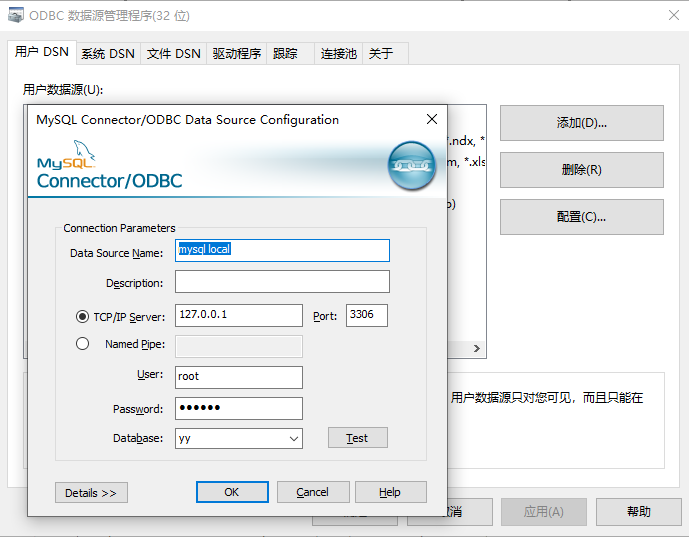Image resolution: width=689 pixels, height=537 pixels.
Task: Open the 驱动程序 tab
Action: pyautogui.click(x=236, y=54)
